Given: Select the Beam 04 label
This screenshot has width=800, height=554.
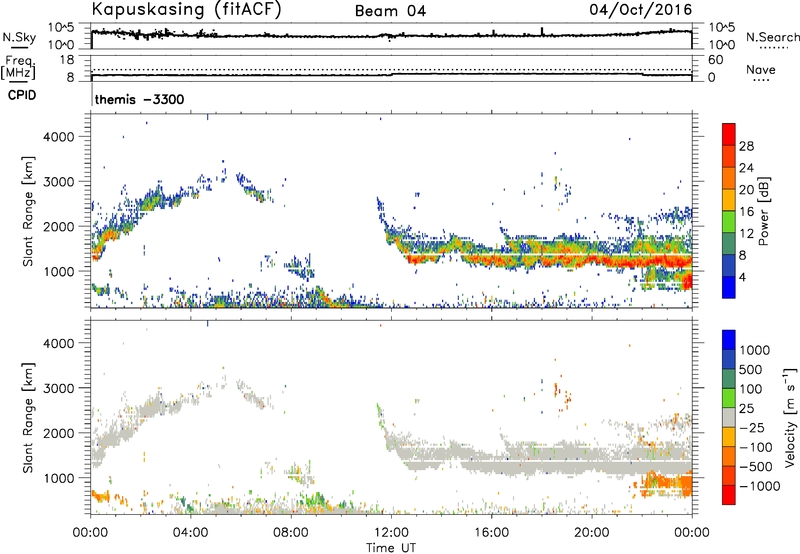Looking at the screenshot, I should pos(390,11).
